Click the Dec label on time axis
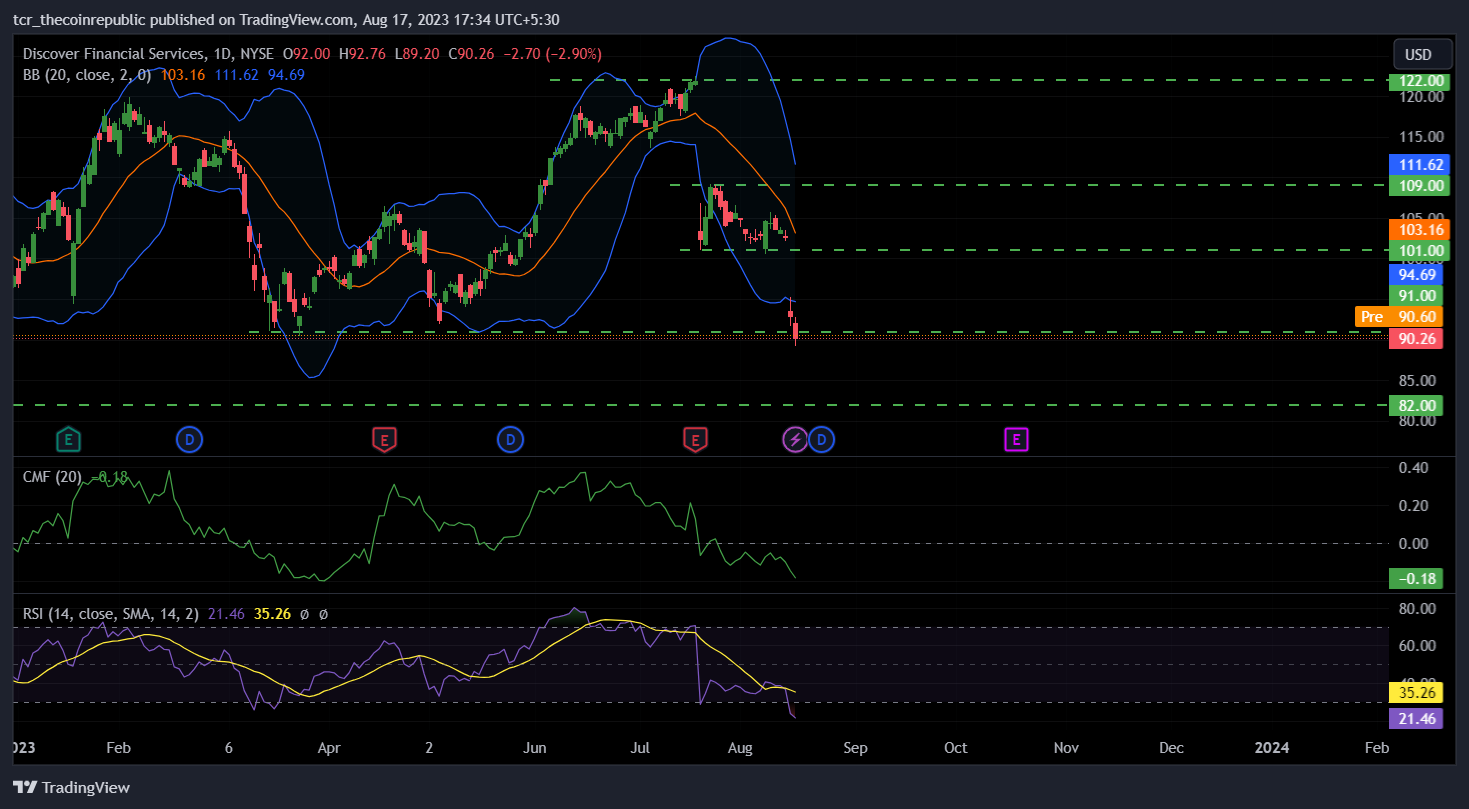 [x=1171, y=747]
